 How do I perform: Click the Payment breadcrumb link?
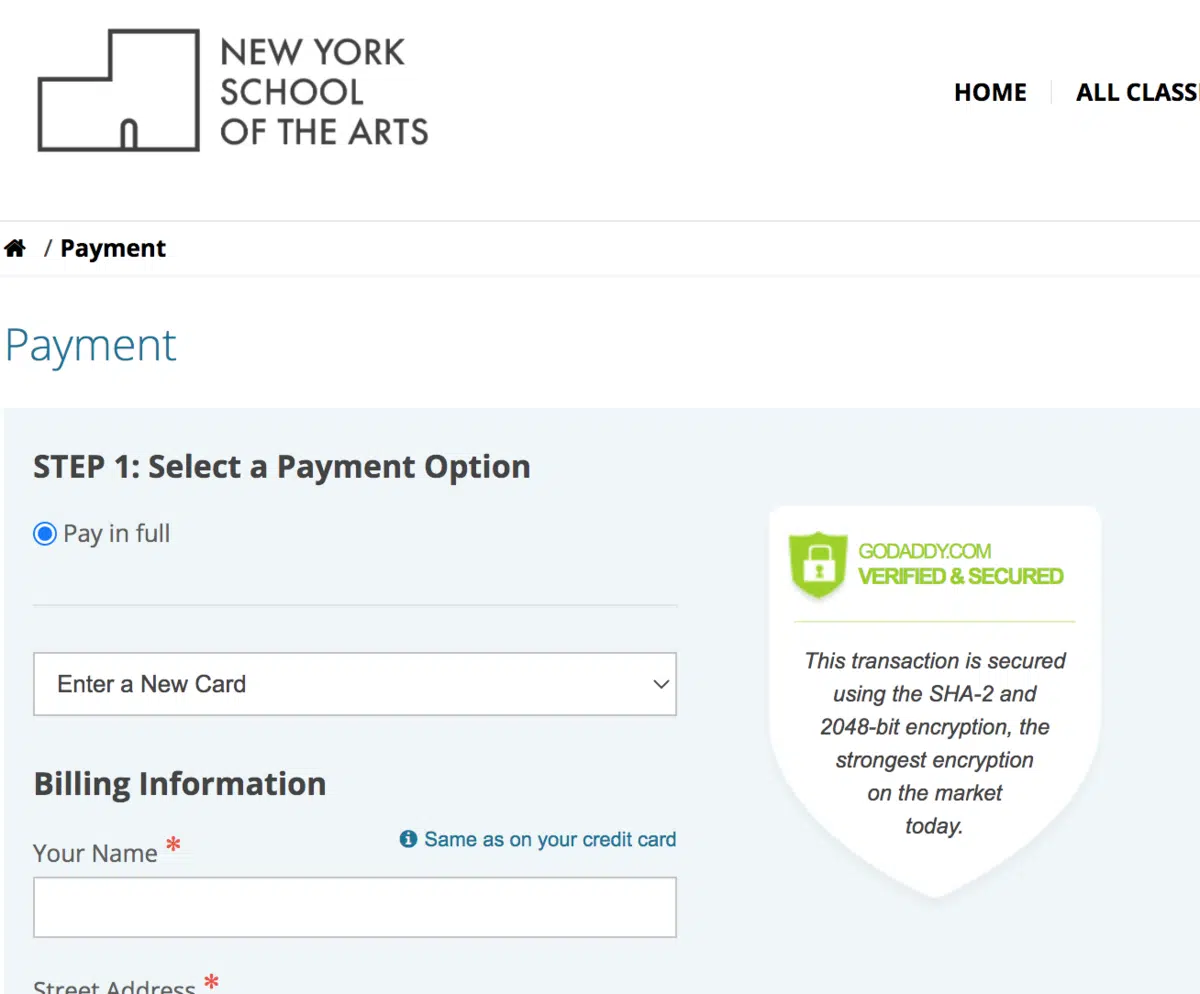[113, 249]
